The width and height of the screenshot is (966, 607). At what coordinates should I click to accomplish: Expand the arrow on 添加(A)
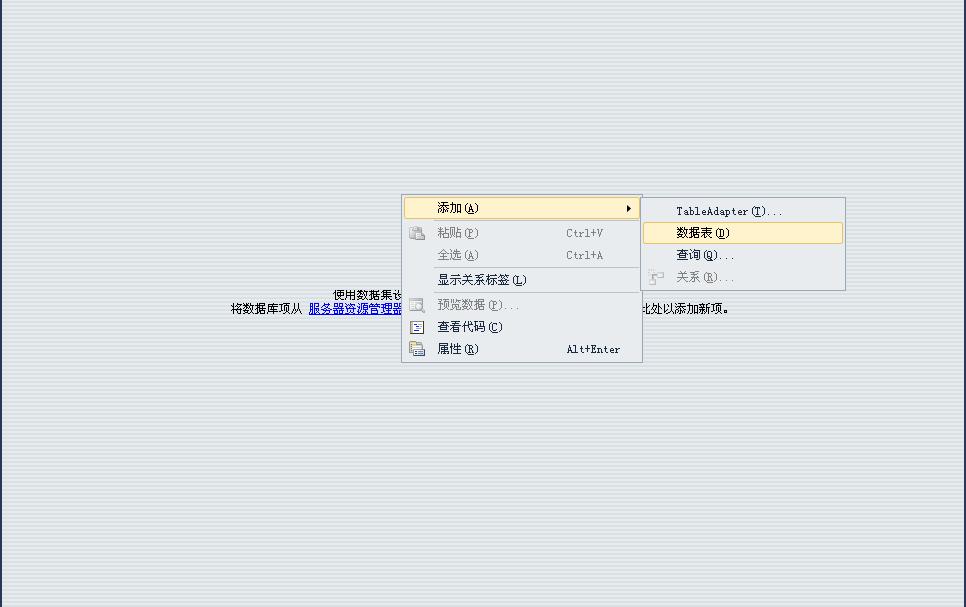tap(628, 208)
